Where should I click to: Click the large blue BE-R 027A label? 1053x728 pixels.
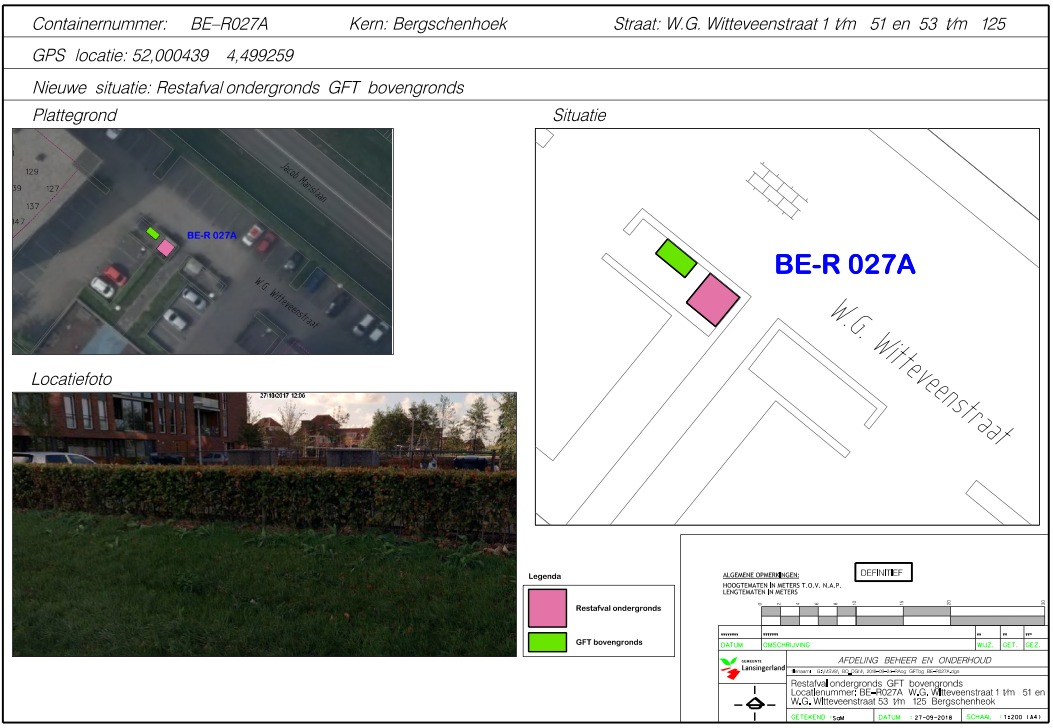845,265
